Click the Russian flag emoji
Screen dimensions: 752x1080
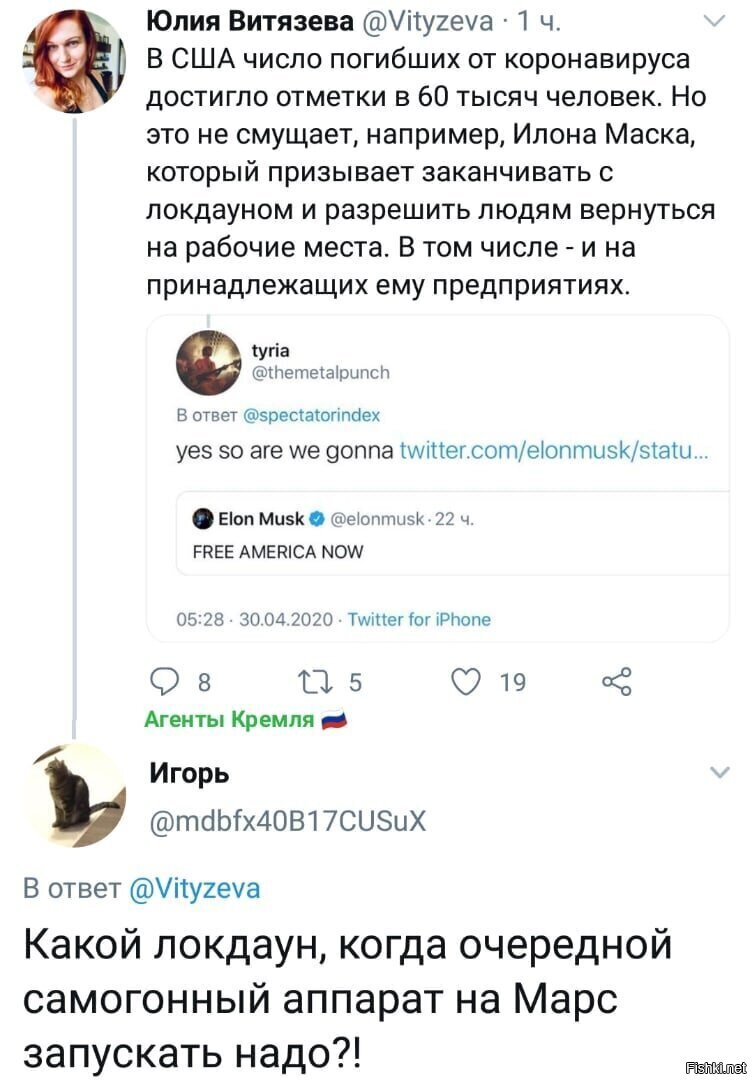[x=335, y=721]
